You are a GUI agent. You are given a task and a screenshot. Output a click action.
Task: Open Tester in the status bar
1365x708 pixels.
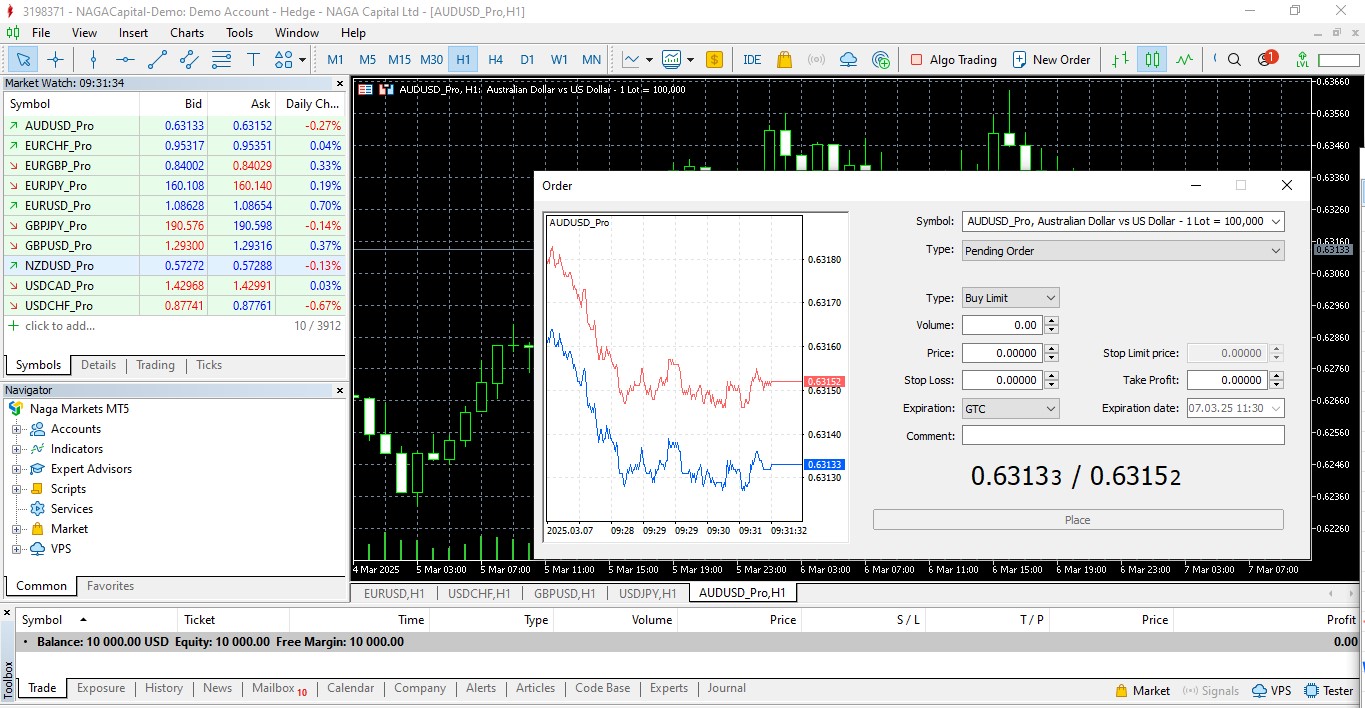pyautogui.click(x=1329, y=691)
